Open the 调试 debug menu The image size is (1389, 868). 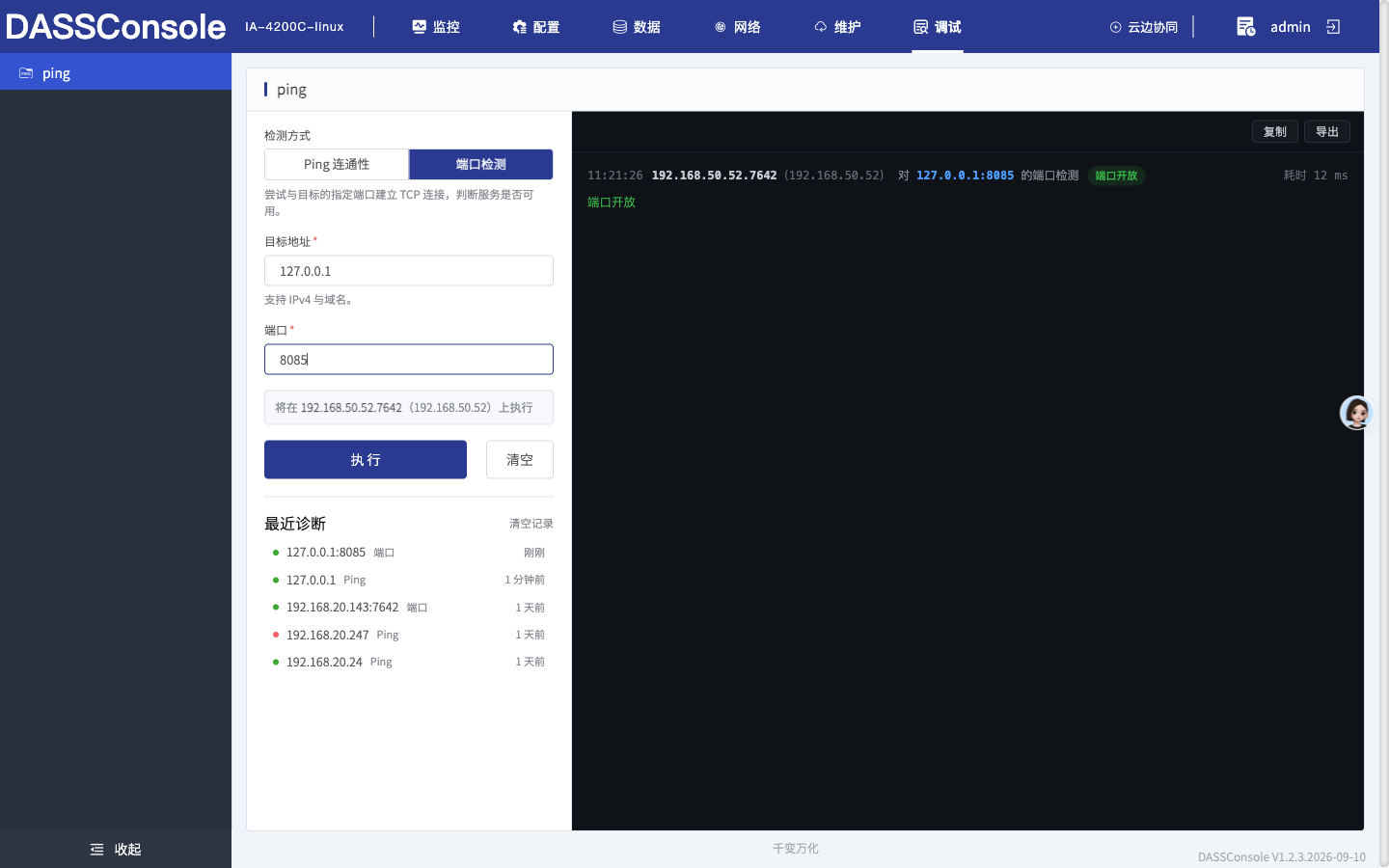[x=938, y=27]
